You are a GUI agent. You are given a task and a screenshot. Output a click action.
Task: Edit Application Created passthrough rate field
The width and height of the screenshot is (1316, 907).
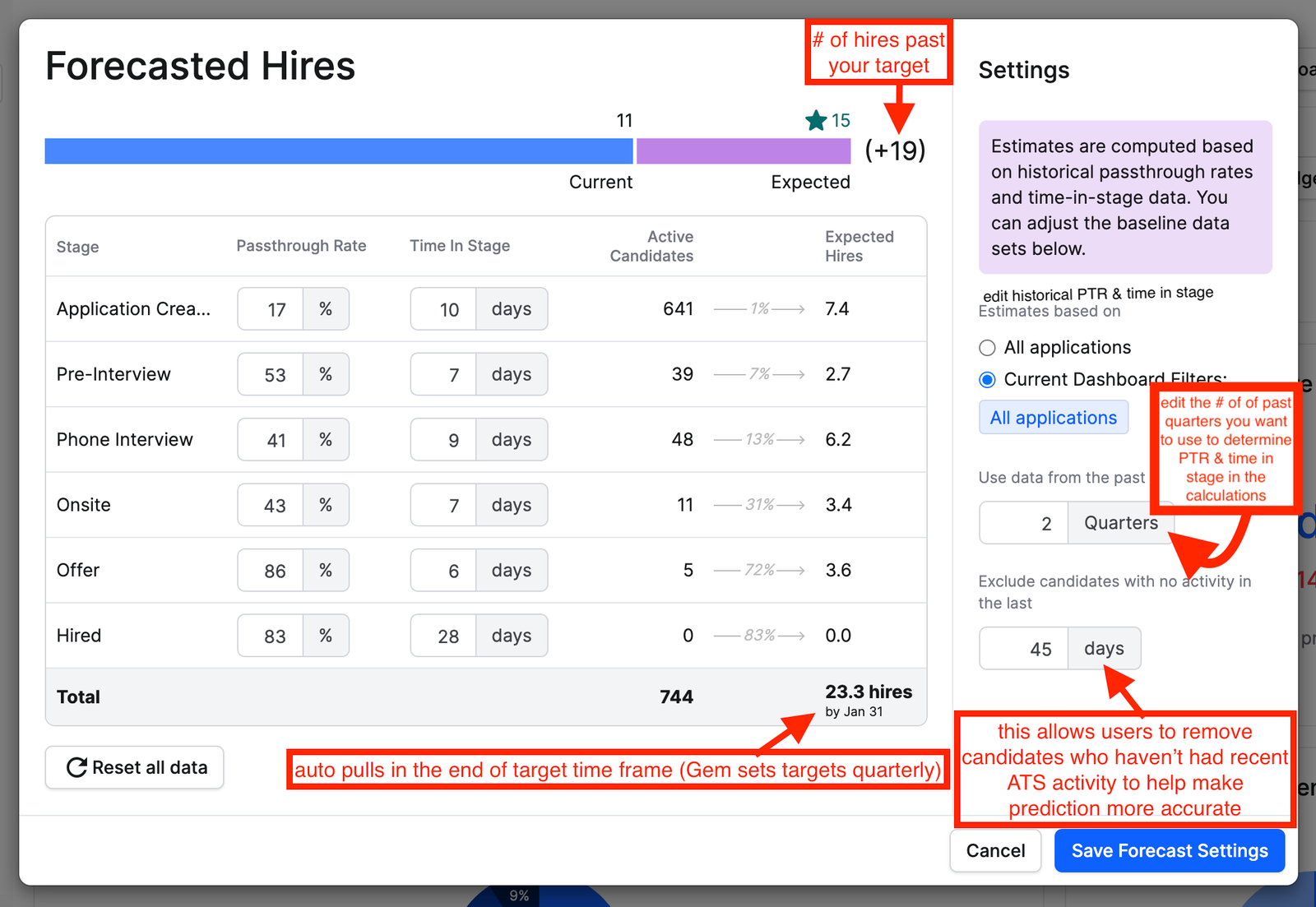click(x=271, y=309)
